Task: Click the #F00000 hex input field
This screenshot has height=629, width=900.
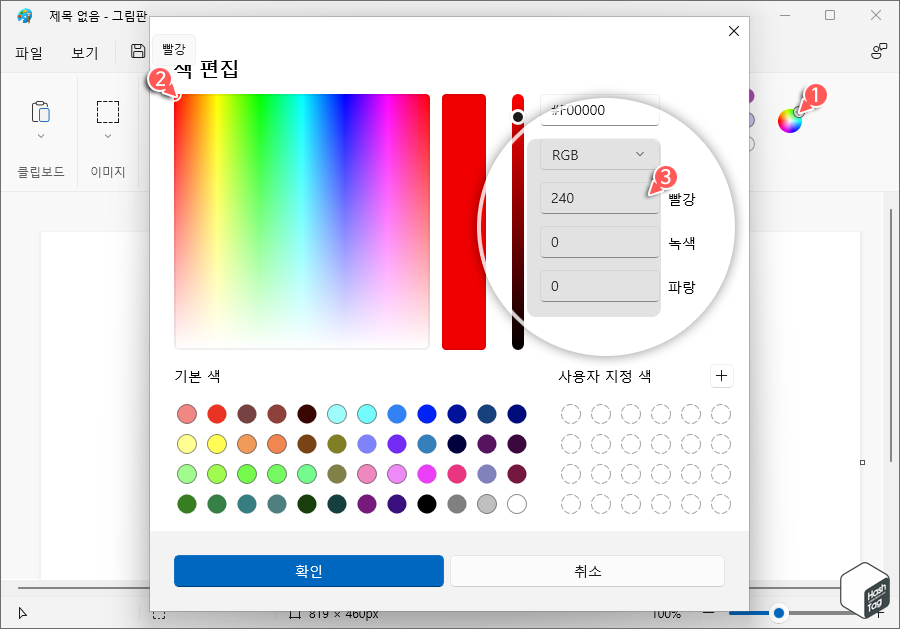Action: (599, 110)
